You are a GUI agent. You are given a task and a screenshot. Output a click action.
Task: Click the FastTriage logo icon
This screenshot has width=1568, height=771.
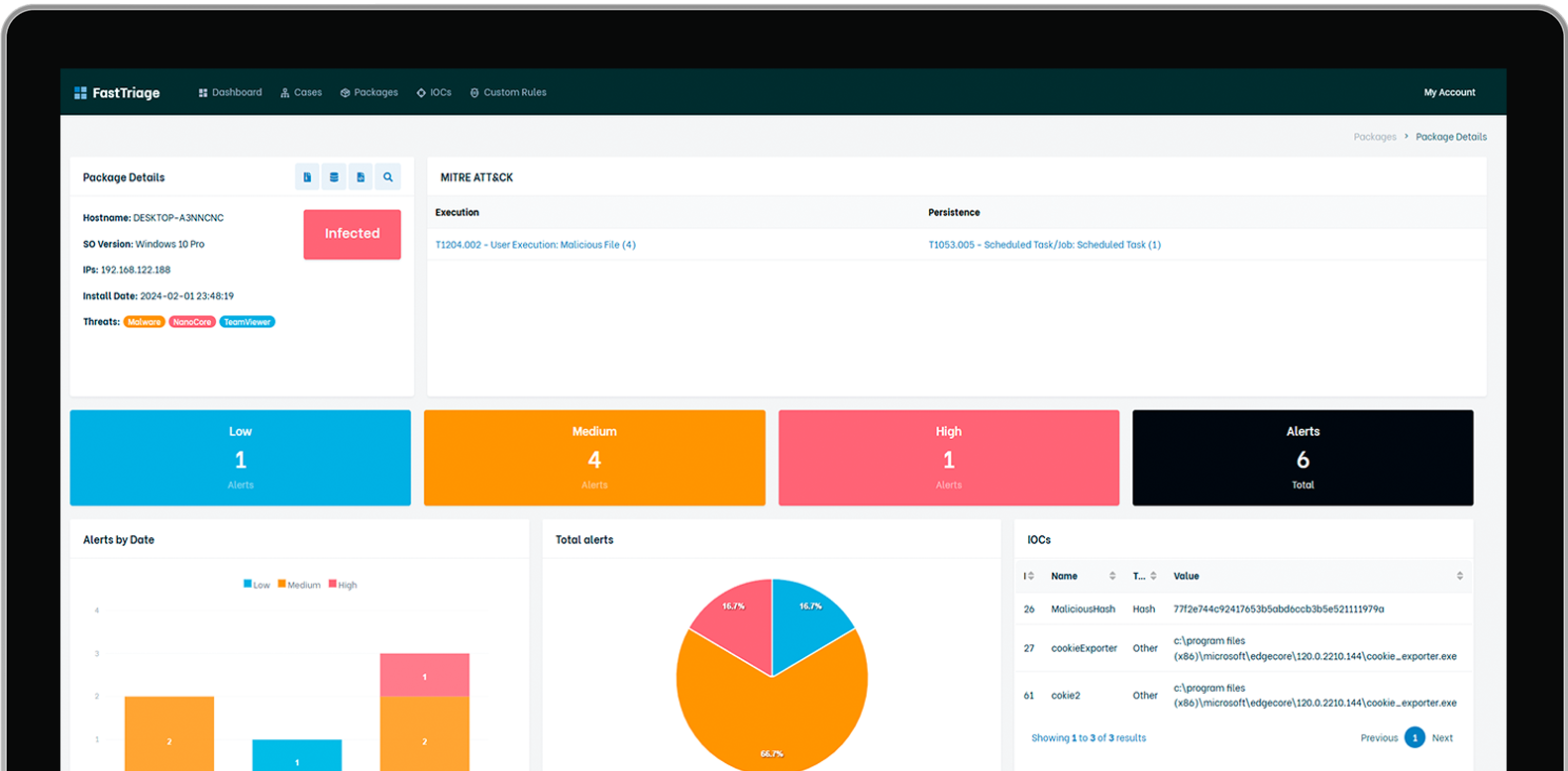tap(80, 93)
